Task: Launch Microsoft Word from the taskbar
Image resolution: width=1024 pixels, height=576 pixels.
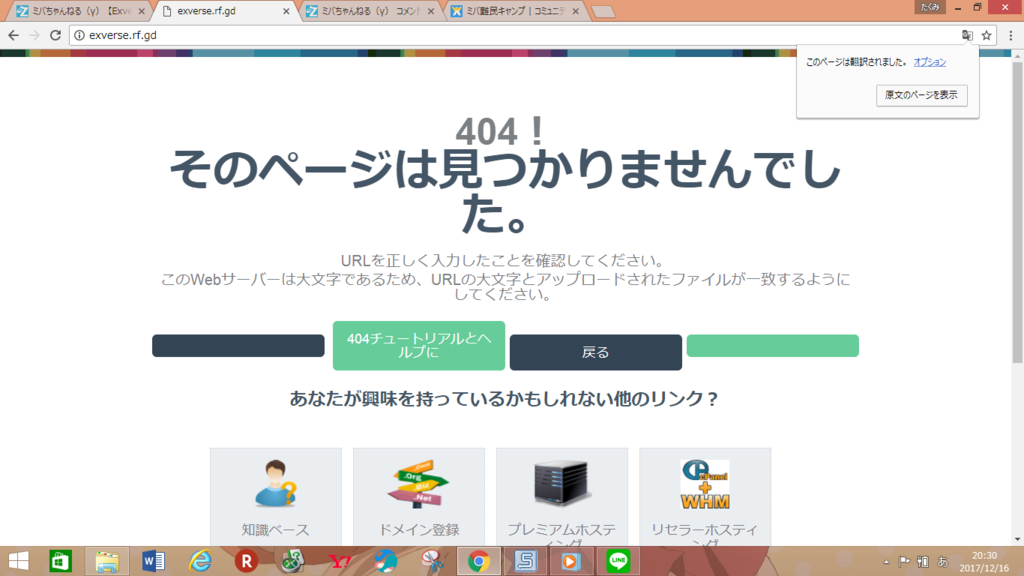Action: (153, 561)
